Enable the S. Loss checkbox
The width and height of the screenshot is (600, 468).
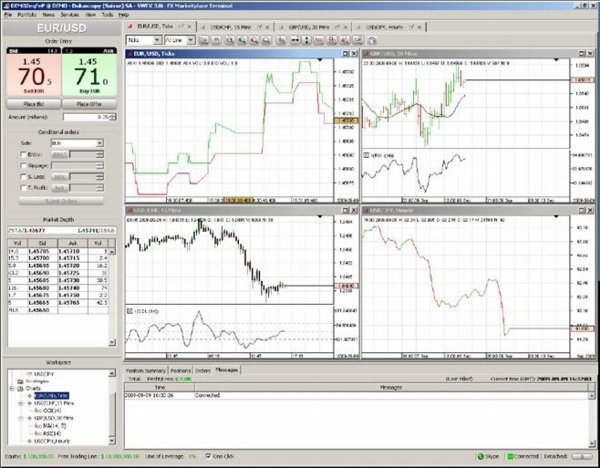click(x=23, y=177)
